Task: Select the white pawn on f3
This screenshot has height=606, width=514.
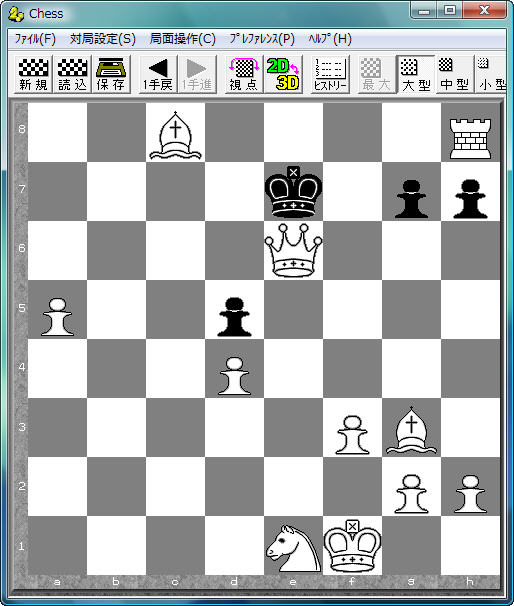Action: point(352,435)
